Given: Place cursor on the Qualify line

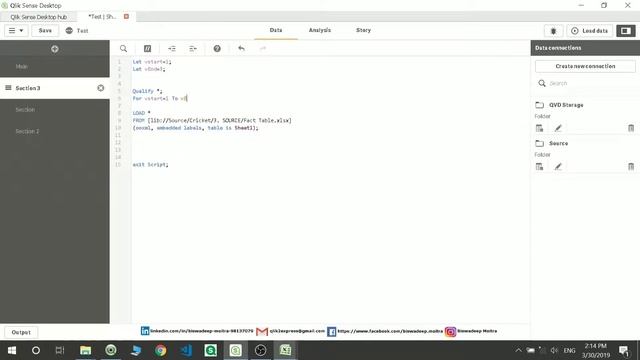Looking at the screenshot, I should [x=147, y=91].
